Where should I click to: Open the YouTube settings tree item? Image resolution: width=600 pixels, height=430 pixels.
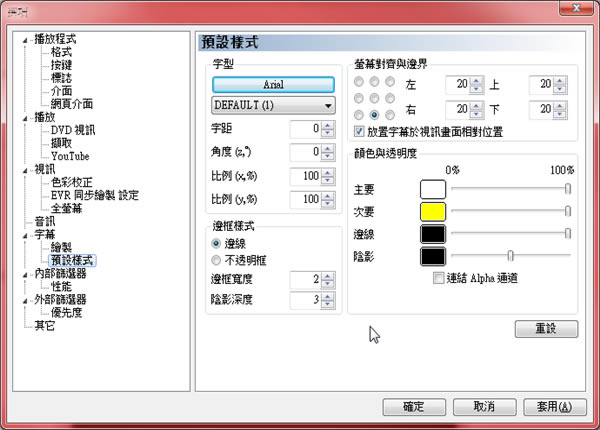click(x=72, y=156)
